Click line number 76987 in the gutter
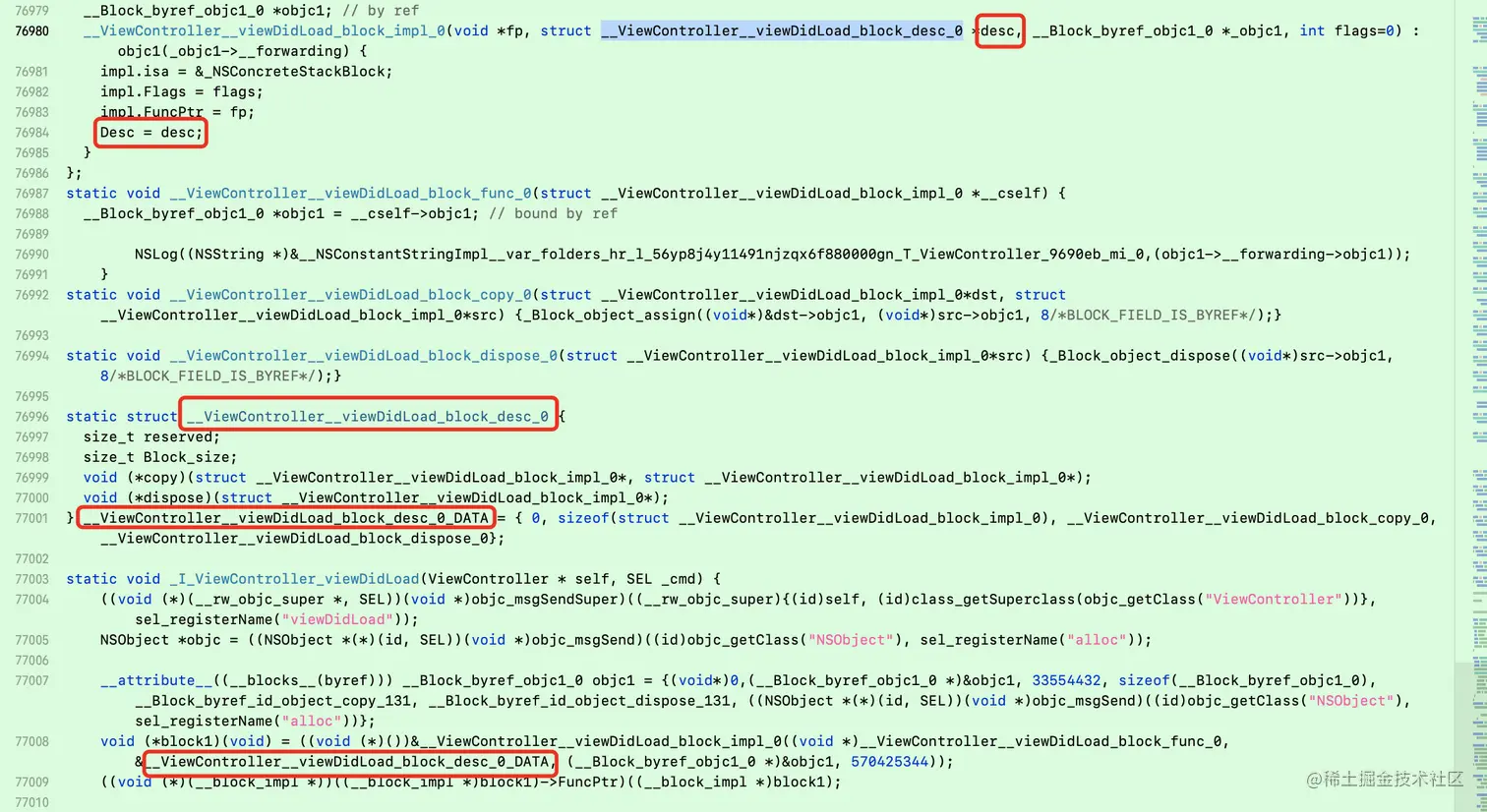The width and height of the screenshot is (1487, 812). [x=31, y=194]
